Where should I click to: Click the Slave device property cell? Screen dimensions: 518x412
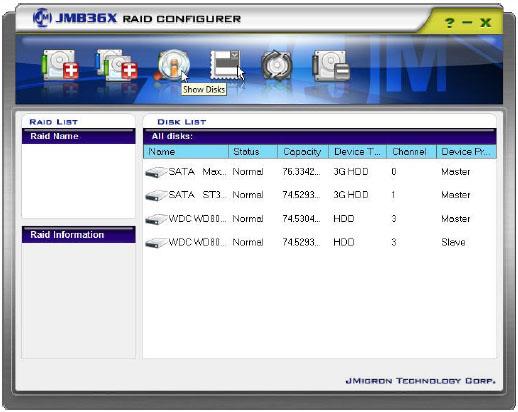click(x=453, y=242)
